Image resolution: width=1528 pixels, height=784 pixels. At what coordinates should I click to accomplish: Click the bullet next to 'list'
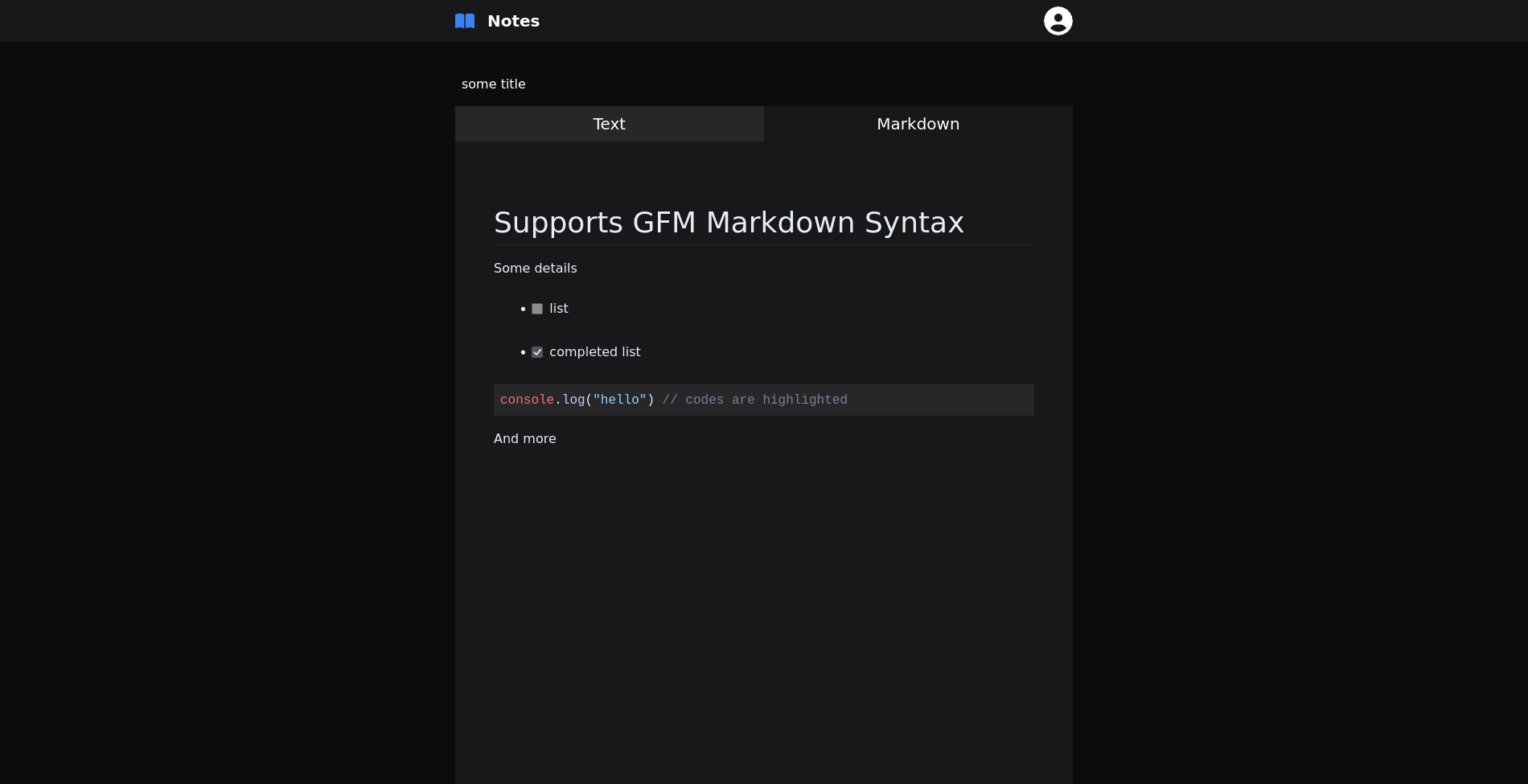(524, 309)
